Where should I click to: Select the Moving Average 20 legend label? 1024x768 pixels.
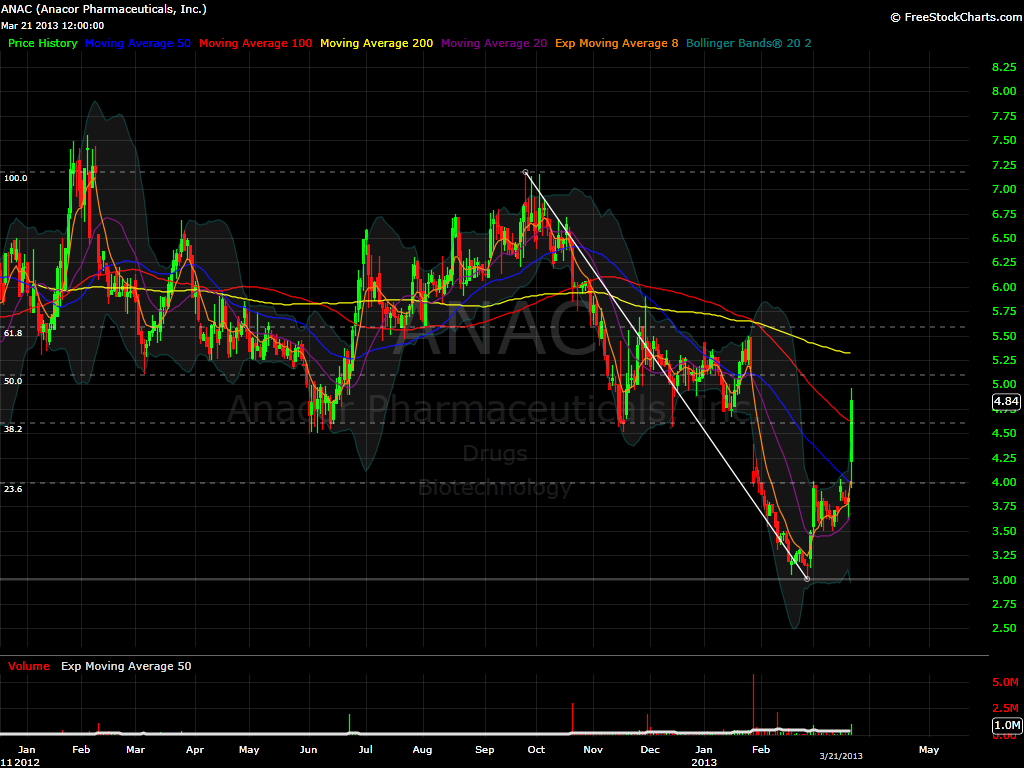494,43
